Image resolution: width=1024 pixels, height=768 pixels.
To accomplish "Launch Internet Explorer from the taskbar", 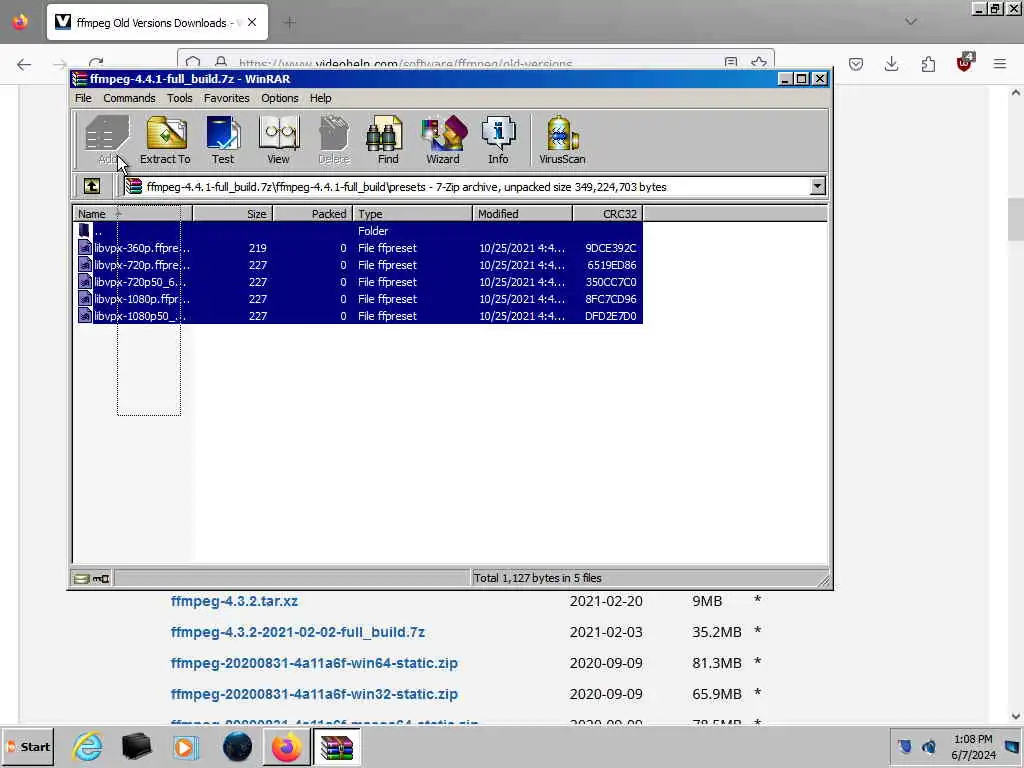I will coord(87,746).
